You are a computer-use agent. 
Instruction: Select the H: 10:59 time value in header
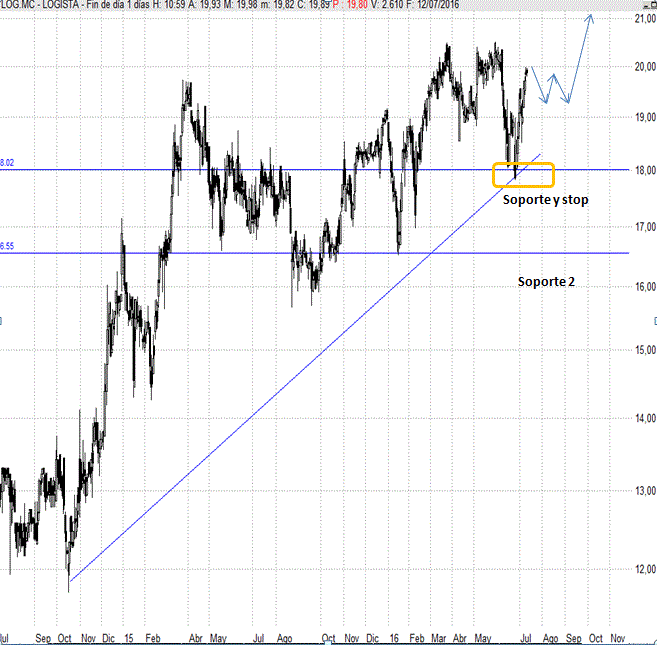[168, 5]
